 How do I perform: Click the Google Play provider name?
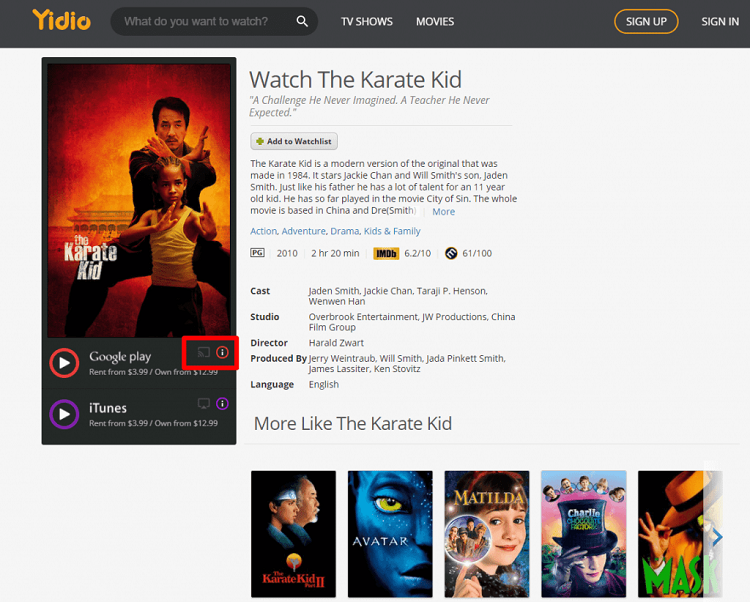pos(120,357)
